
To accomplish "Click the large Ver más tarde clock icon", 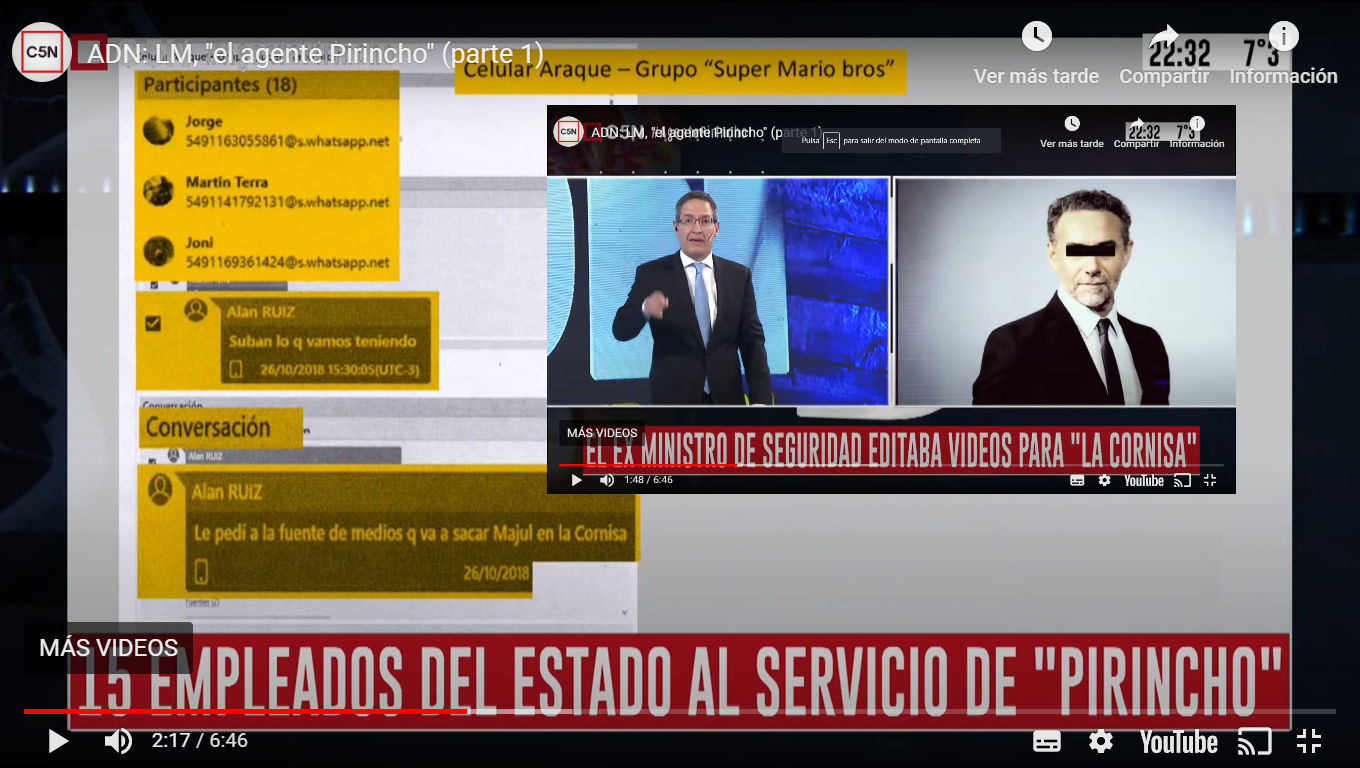I will click(x=1036, y=37).
